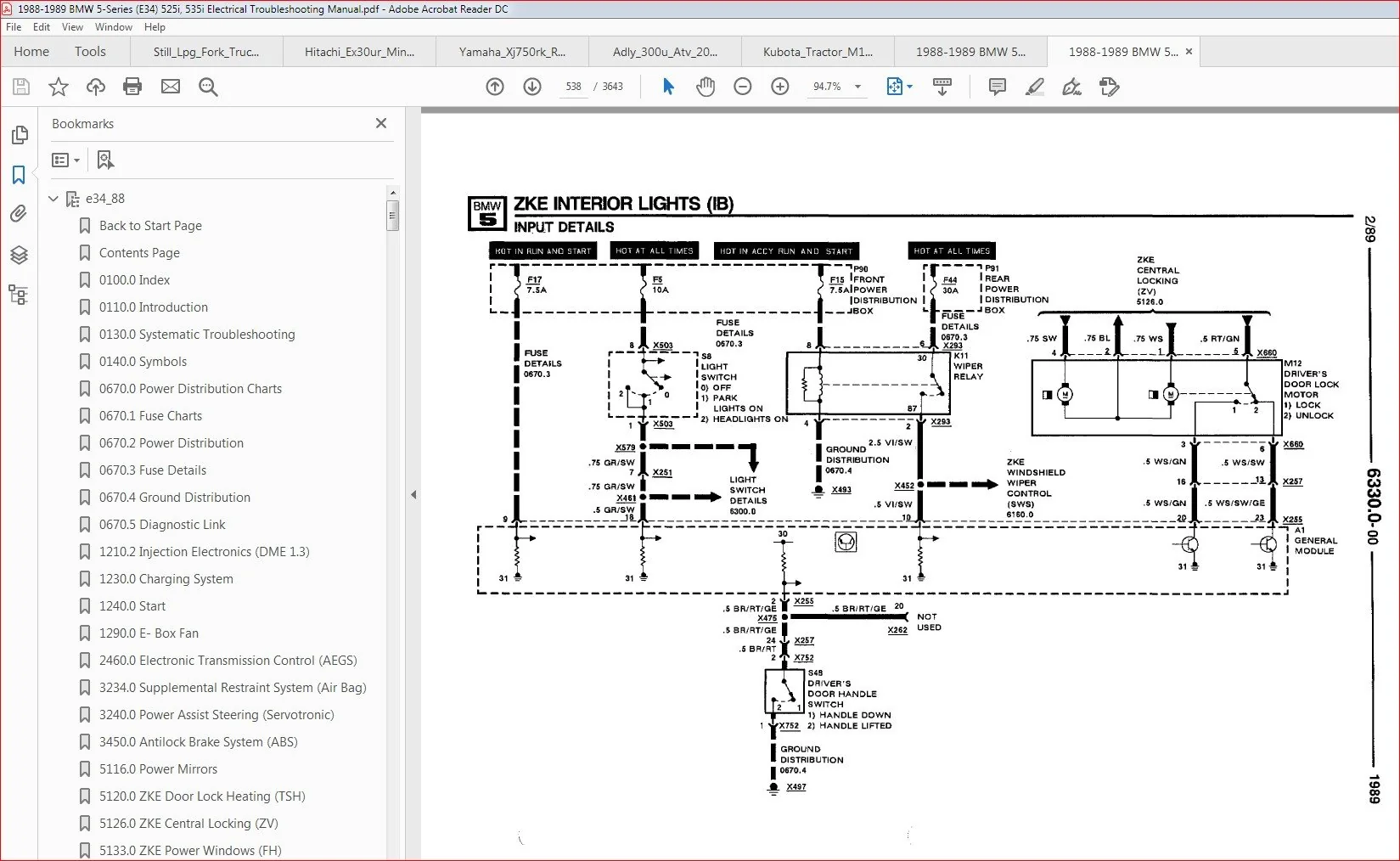Open 0140.0 Symbols bookmark

point(143,362)
